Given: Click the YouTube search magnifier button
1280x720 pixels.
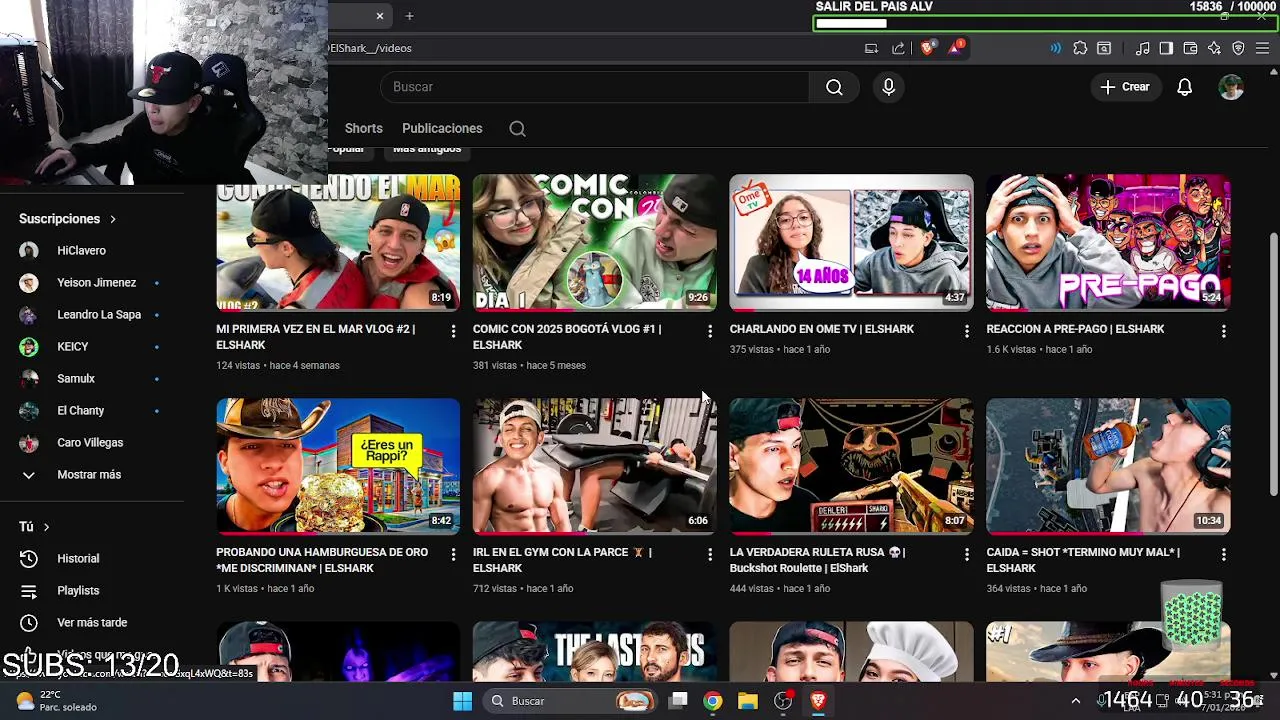Looking at the screenshot, I should tap(834, 87).
